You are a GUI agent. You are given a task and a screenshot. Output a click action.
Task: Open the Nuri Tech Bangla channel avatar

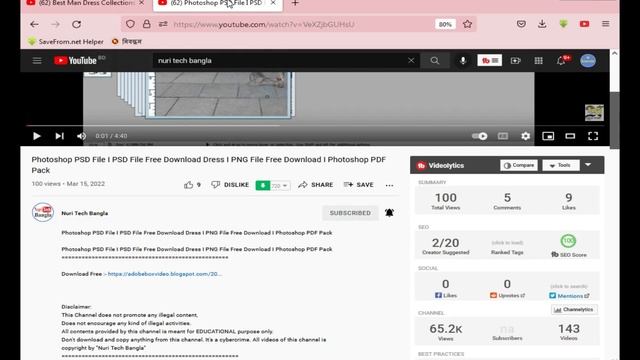tap(43, 212)
